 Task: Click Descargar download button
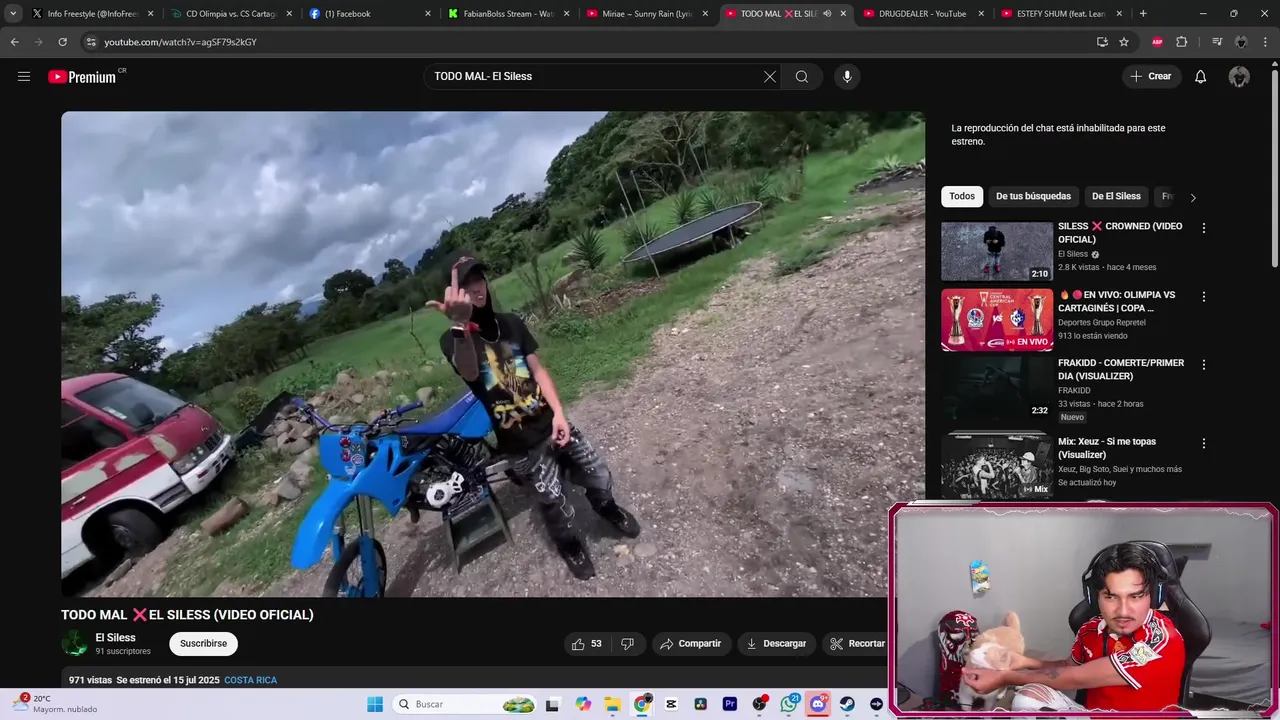point(777,644)
